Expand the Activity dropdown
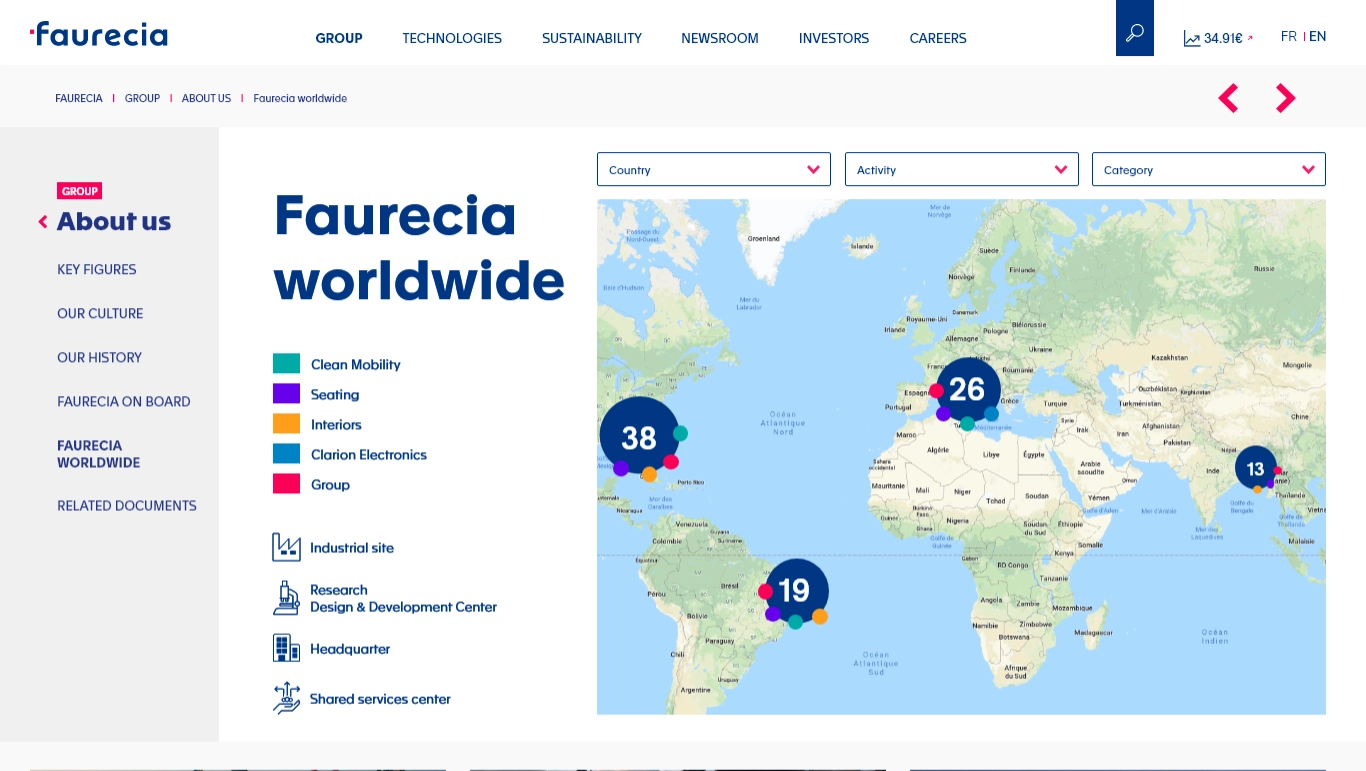The width and height of the screenshot is (1366, 771). click(962, 169)
